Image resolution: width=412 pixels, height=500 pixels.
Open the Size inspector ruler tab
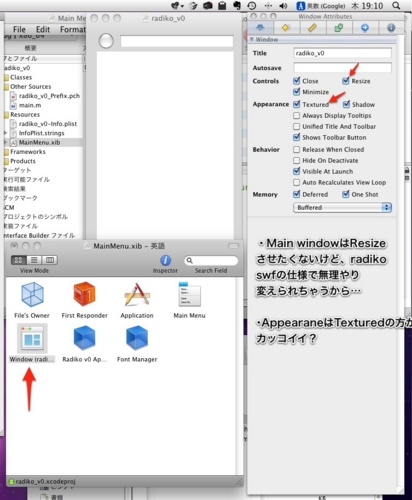(312, 28)
